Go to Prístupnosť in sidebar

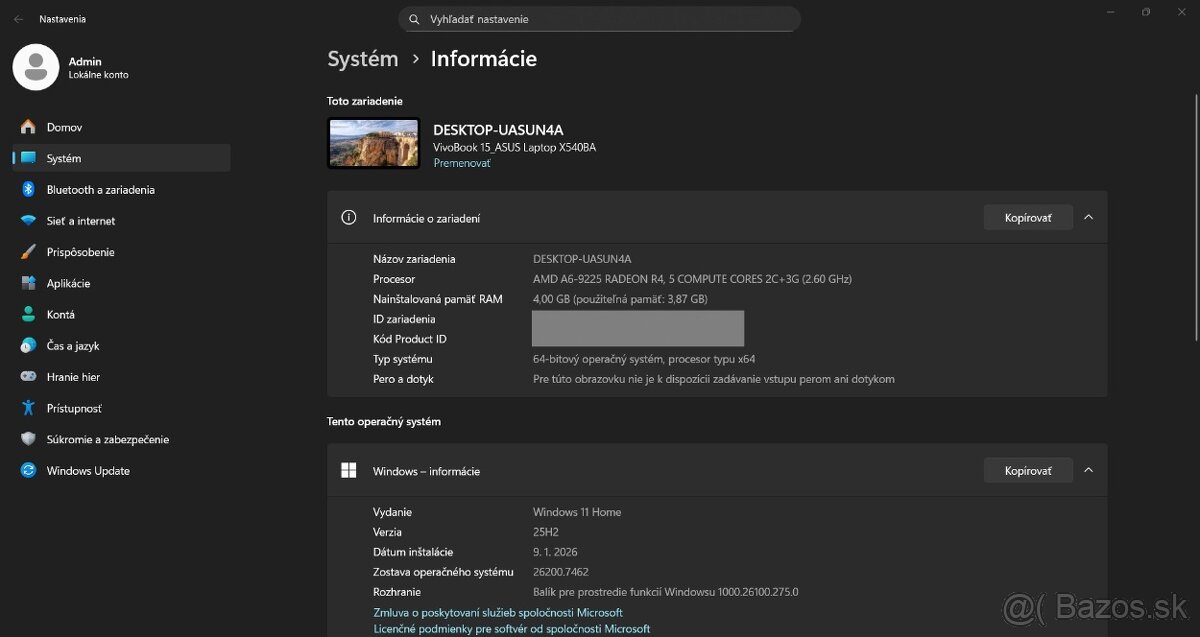(x=73, y=408)
